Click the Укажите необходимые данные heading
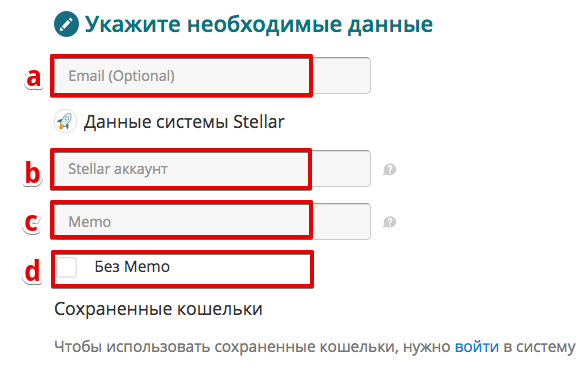The width and height of the screenshot is (584, 367). click(259, 25)
